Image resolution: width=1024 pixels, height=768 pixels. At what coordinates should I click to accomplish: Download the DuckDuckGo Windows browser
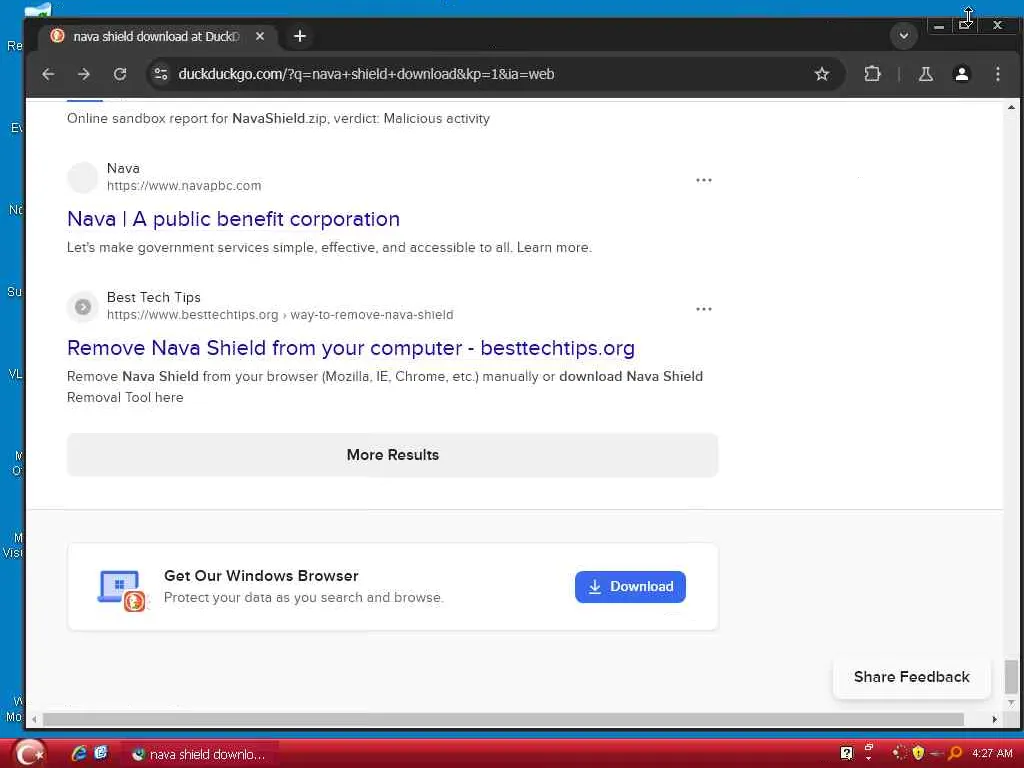click(630, 586)
